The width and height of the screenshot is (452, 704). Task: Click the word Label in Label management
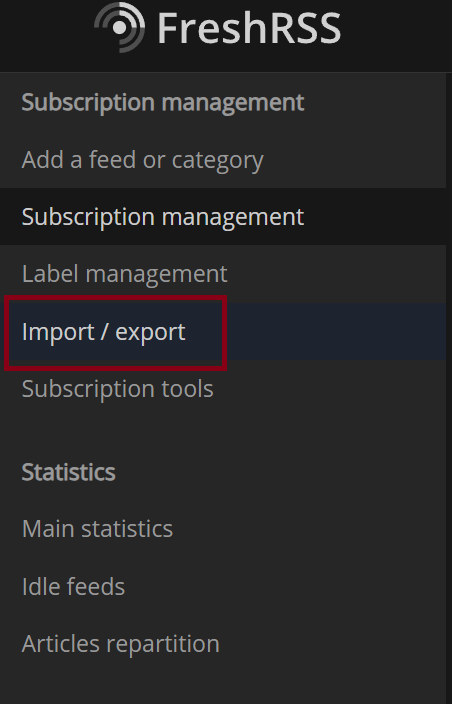[x=50, y=274]
